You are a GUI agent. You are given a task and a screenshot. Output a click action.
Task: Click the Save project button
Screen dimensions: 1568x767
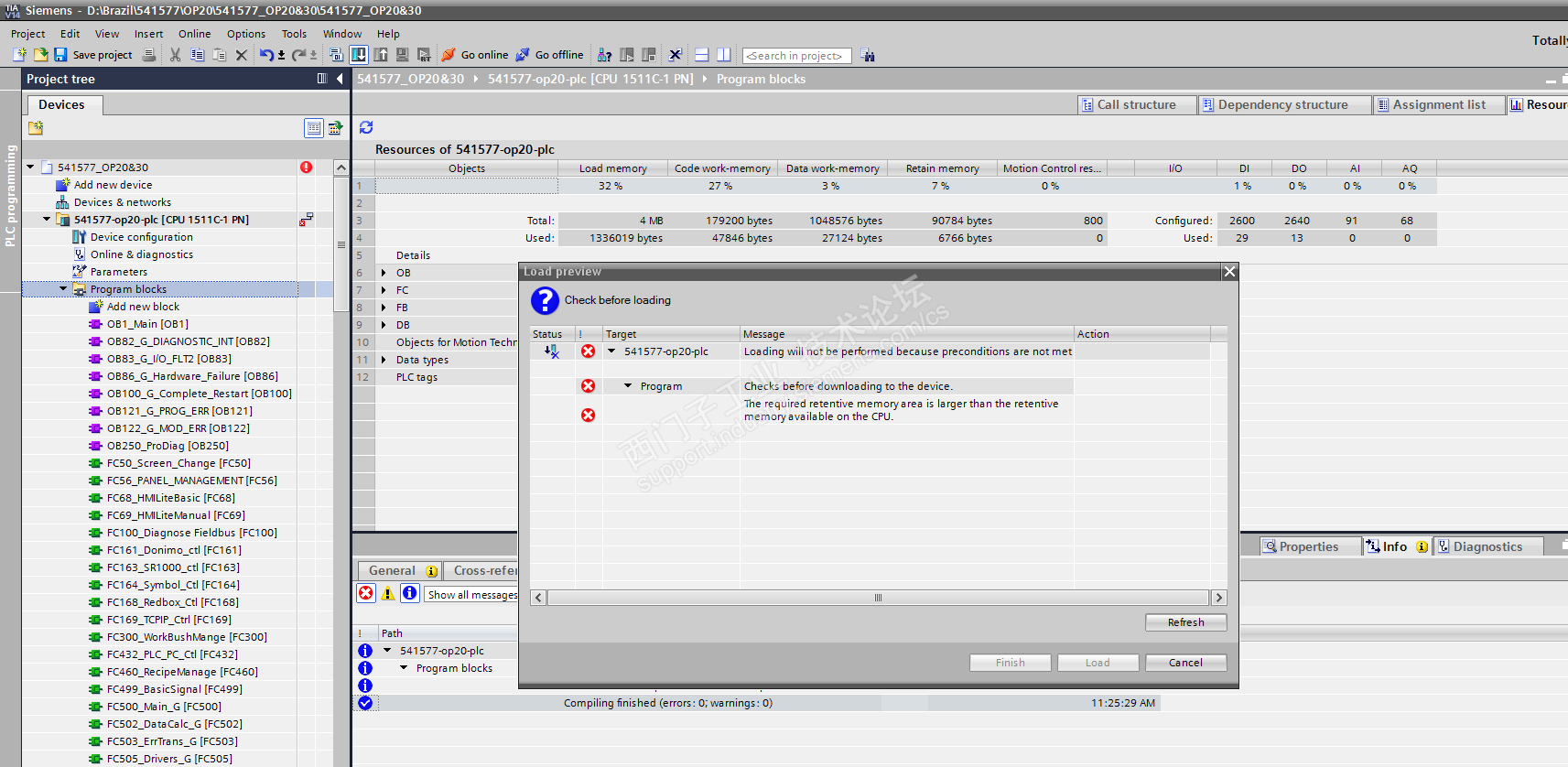[x=93, y=55]
